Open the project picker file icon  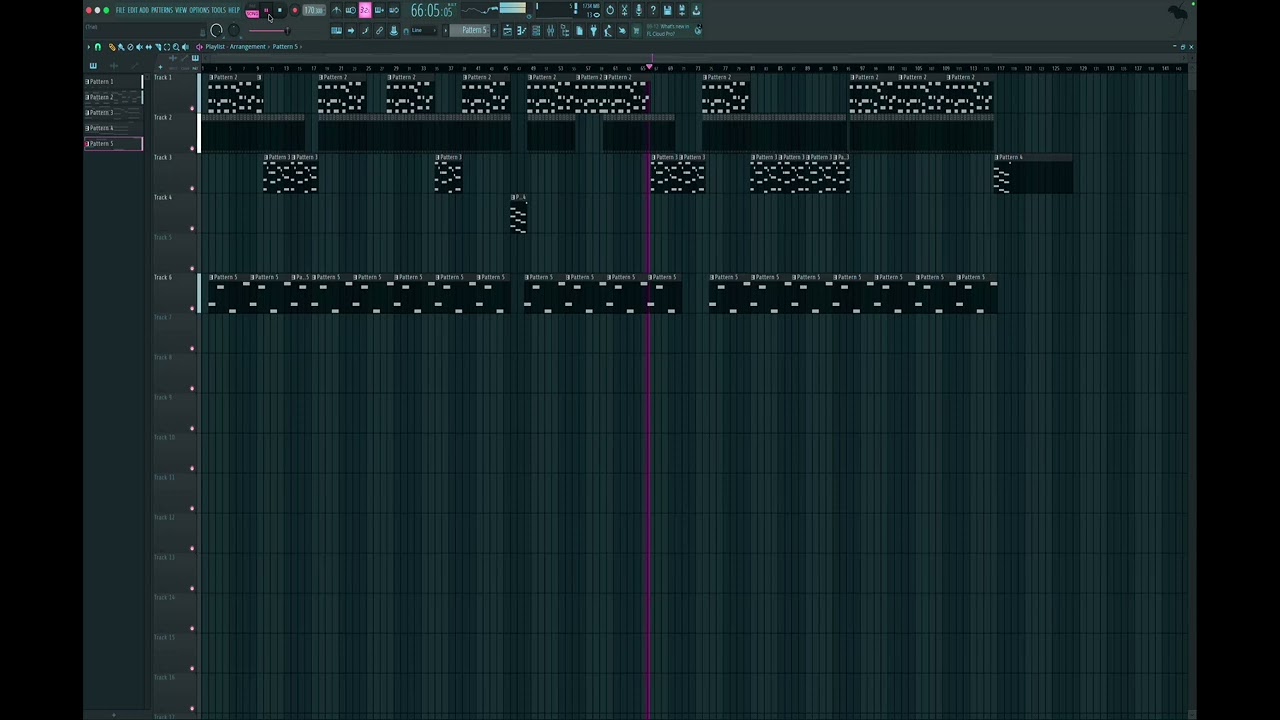(580, 31)
